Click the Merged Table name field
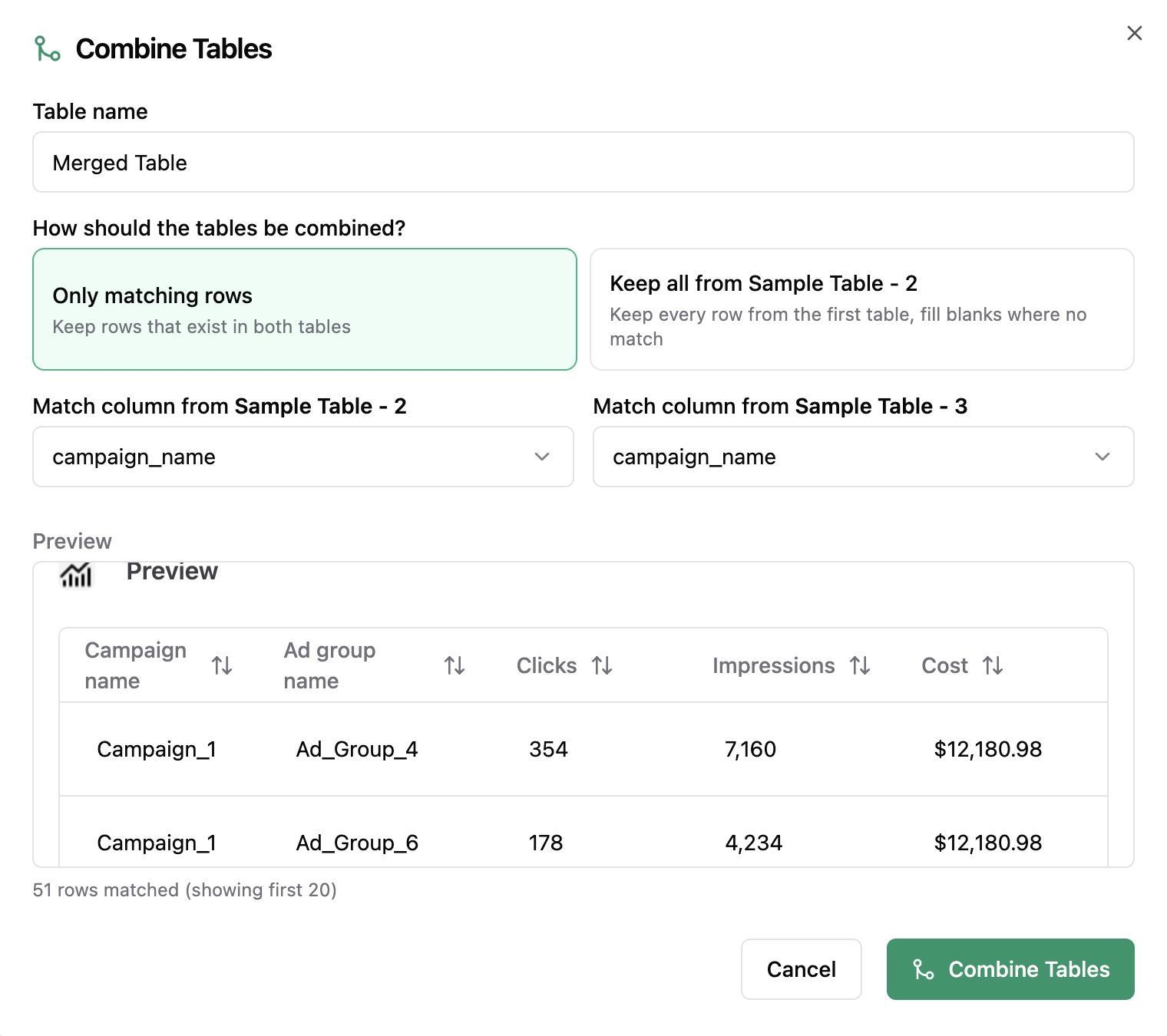The width and height of the screenshot is (1167, 1036). click(x=583, y=163)
